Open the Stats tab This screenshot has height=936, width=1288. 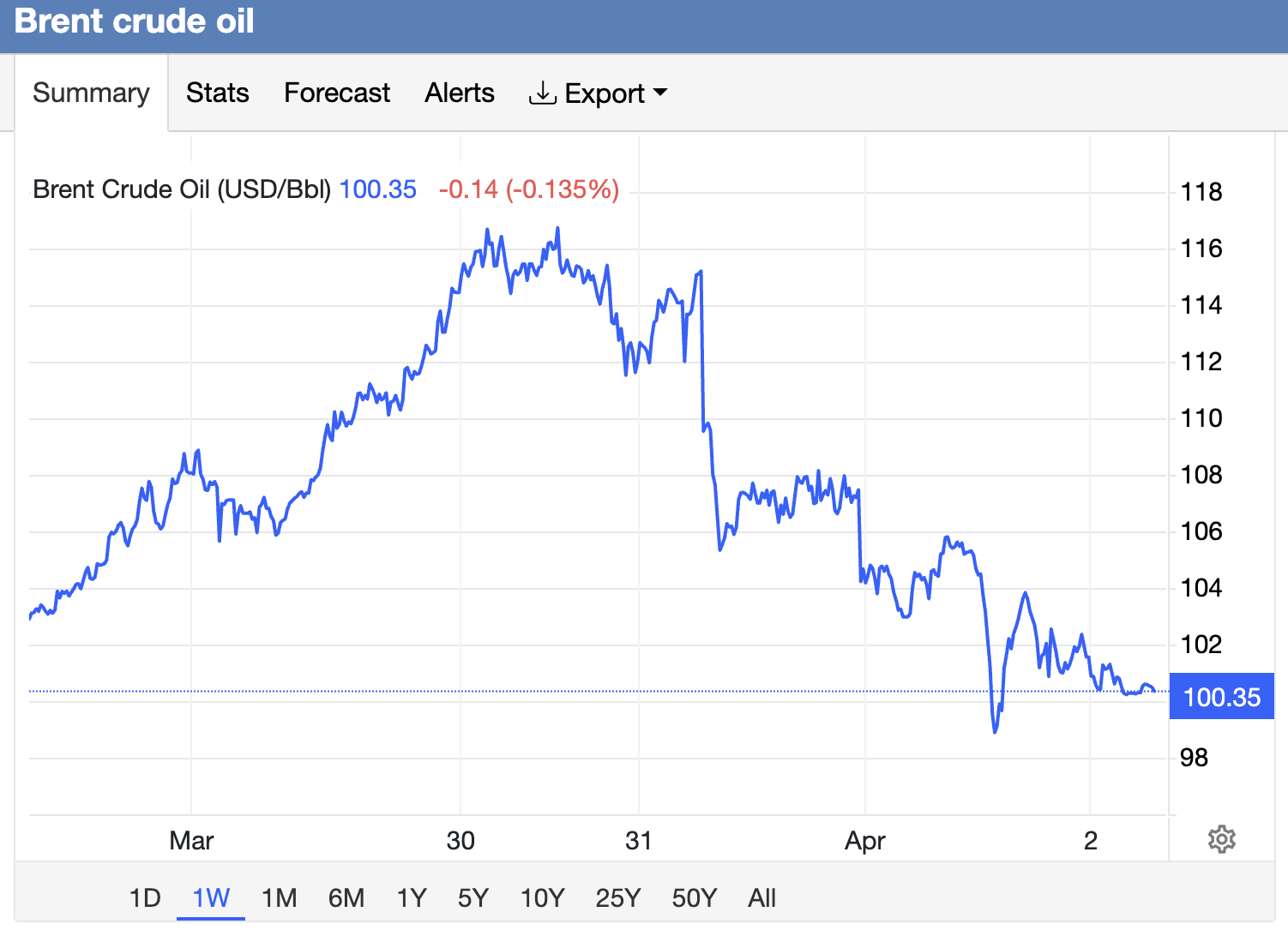(217, 93)
